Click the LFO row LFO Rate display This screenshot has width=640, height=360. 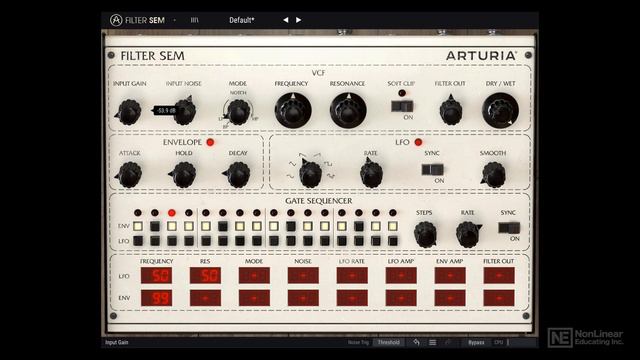(352, 276)
